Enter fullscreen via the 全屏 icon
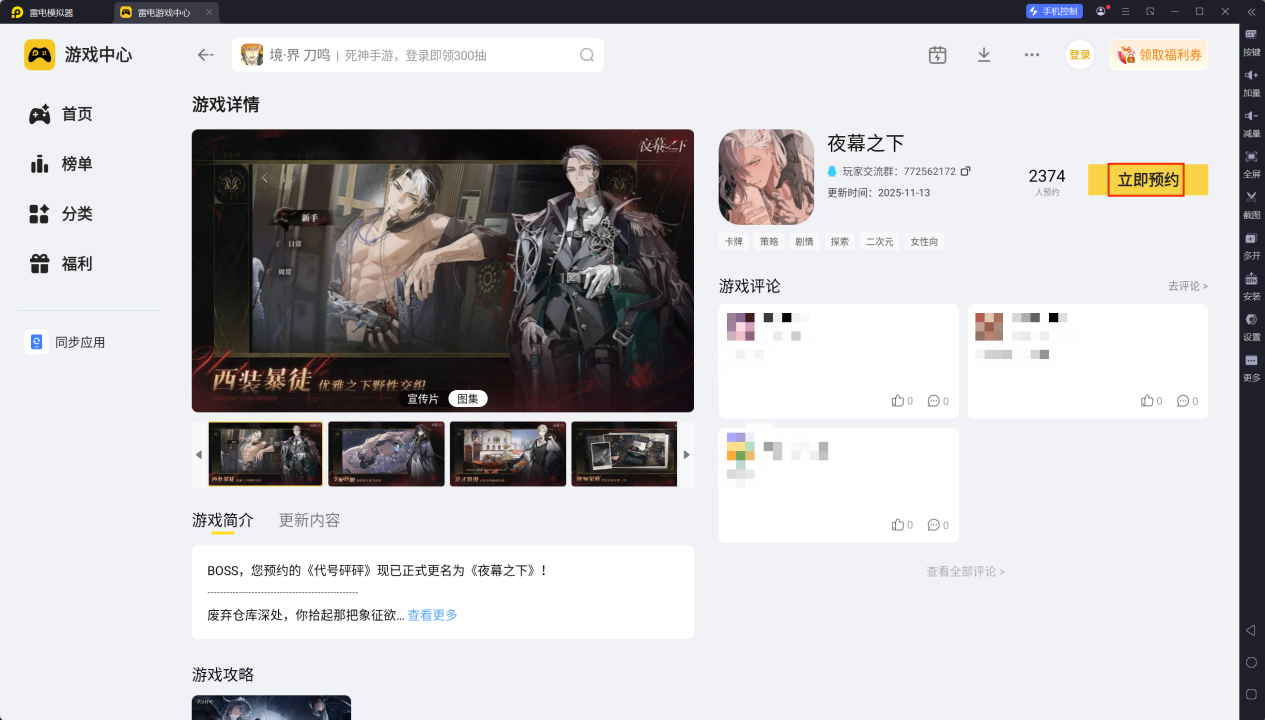Image resolution: width=1265 pixels, height=720 pixels. (1251, 158)
